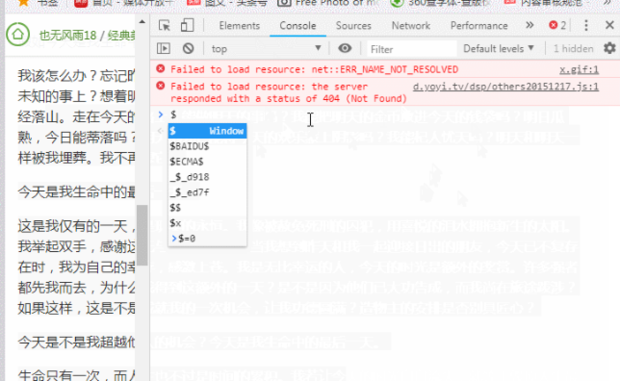This screenshot has width=620, height=381.
Task: Select the $BAIDU$ autocomplete suggestion
Action: click(x=208, y=146)
